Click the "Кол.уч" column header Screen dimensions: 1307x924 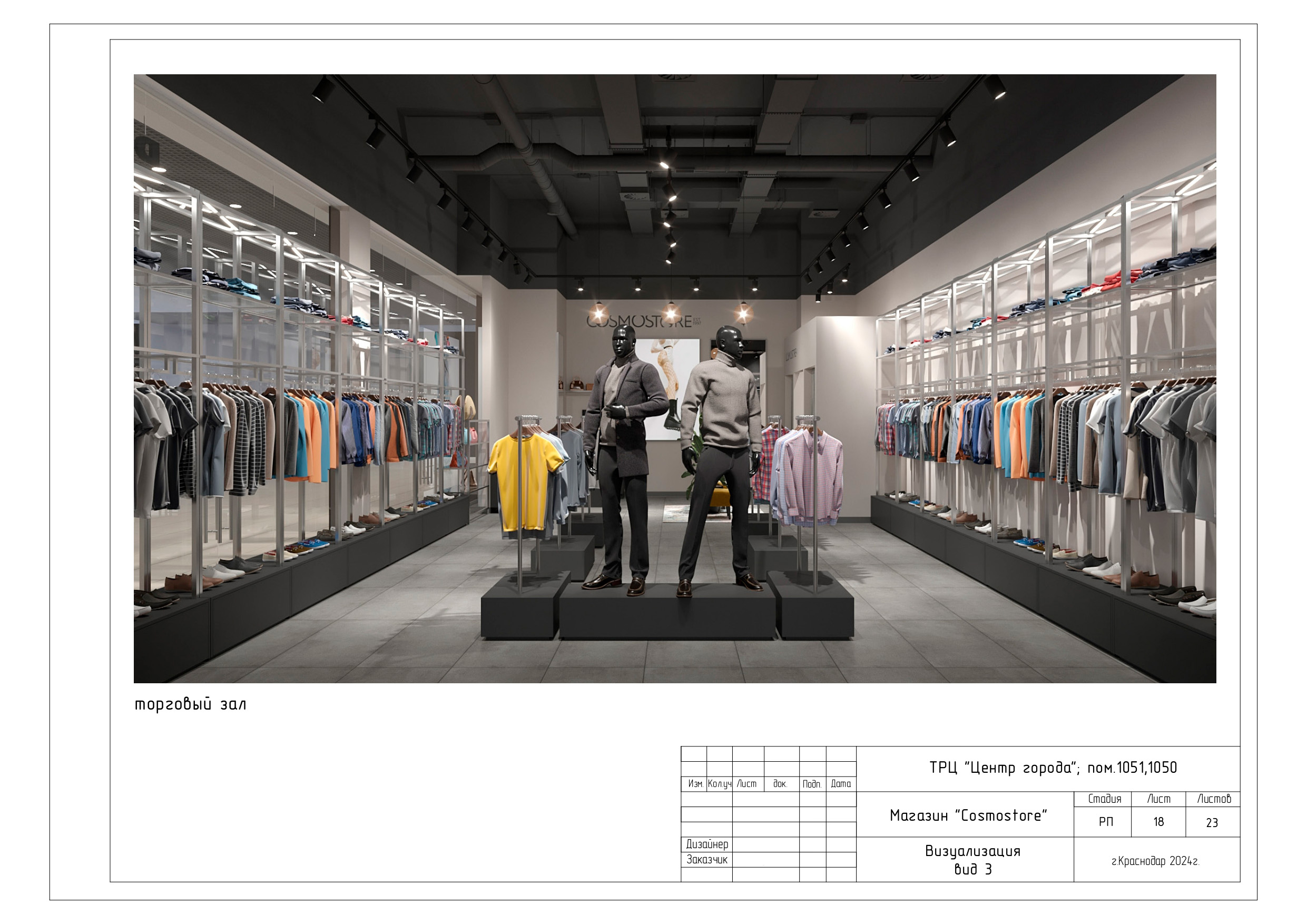click(720, 784)
